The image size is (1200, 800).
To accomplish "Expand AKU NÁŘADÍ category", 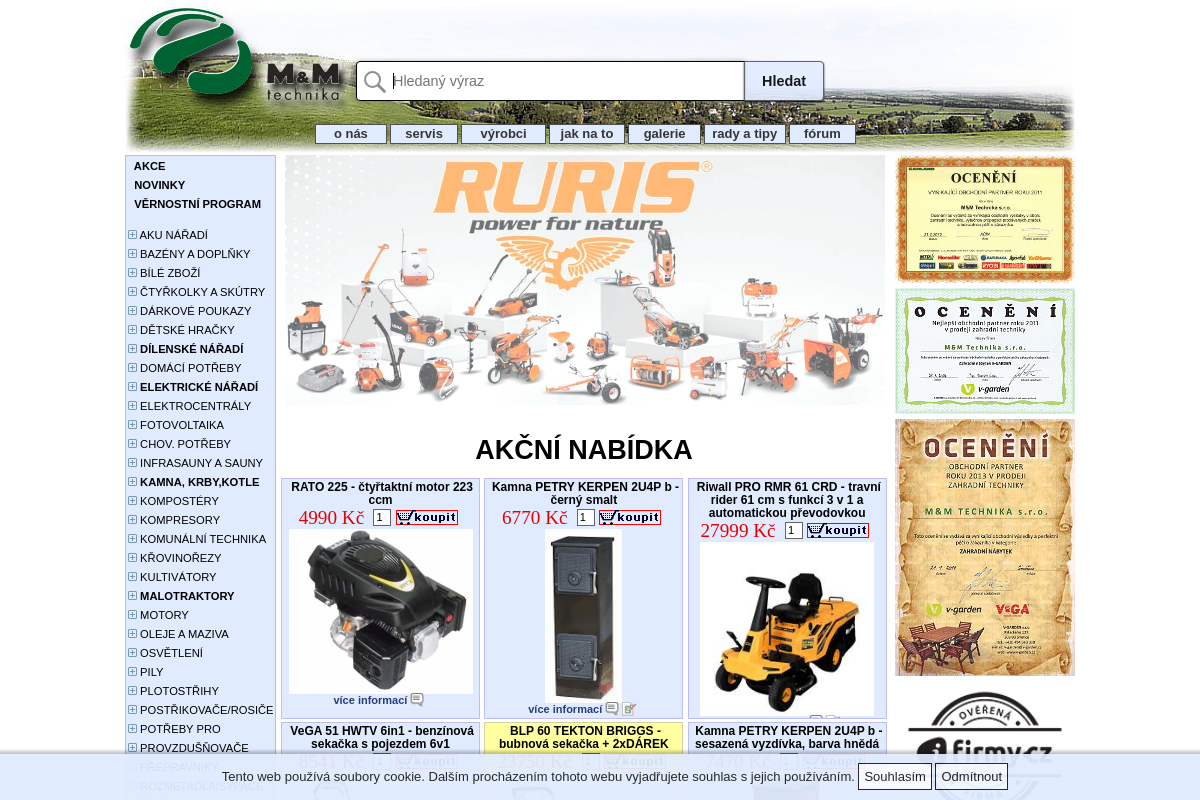I will (x=132, y=235).
